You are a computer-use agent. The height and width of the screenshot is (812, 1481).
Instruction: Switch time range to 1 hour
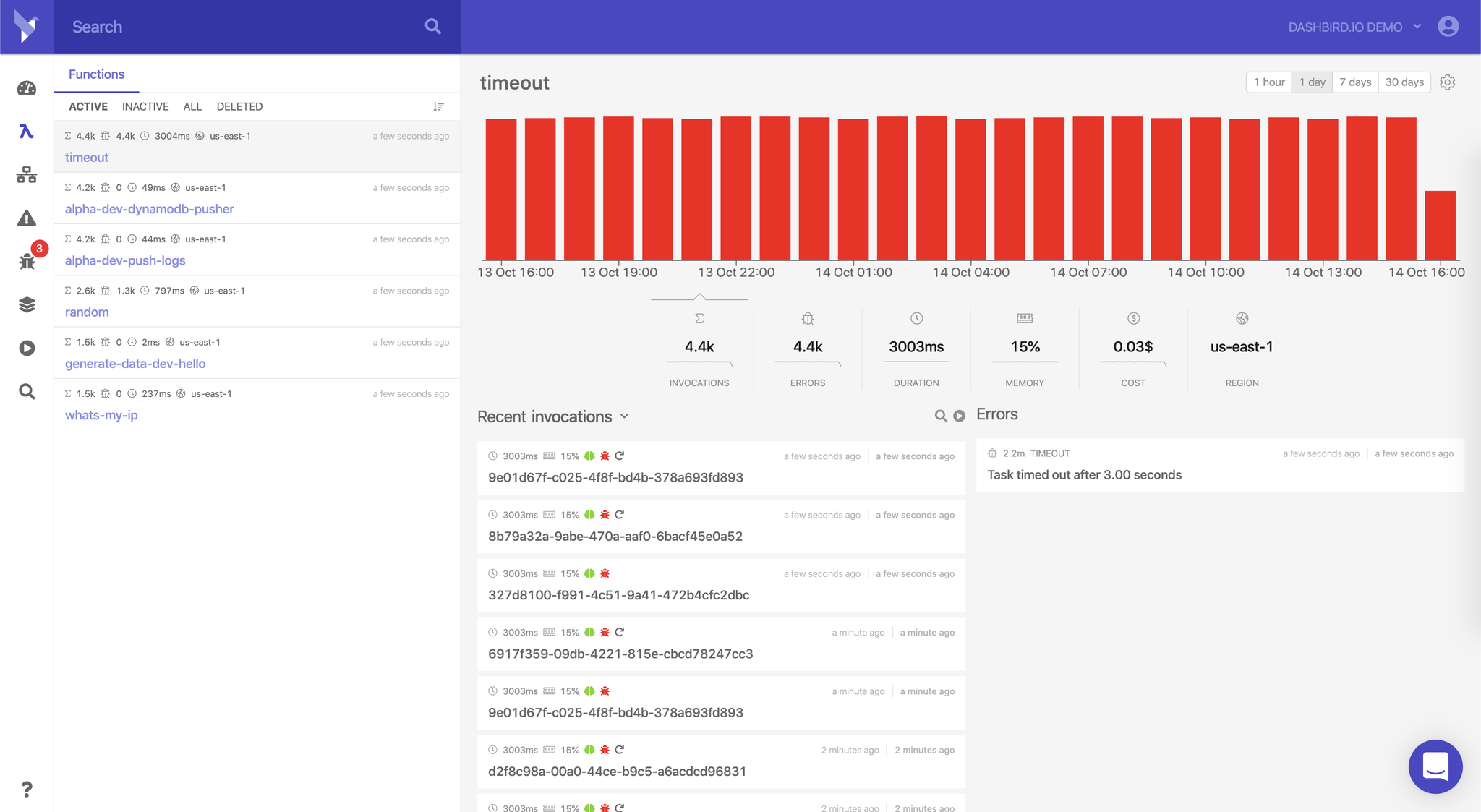(1268, 82)
